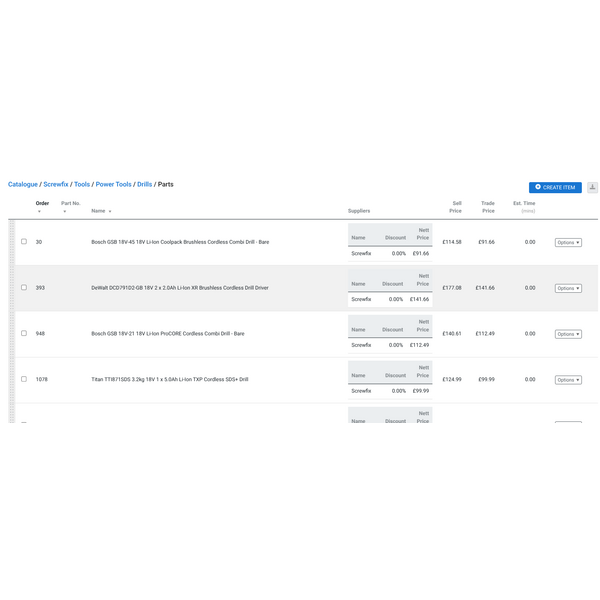The height and width of the screenshot is (600, 600).
Task: Open the Catalogue breadcrumb link
Action: (23, 184)
